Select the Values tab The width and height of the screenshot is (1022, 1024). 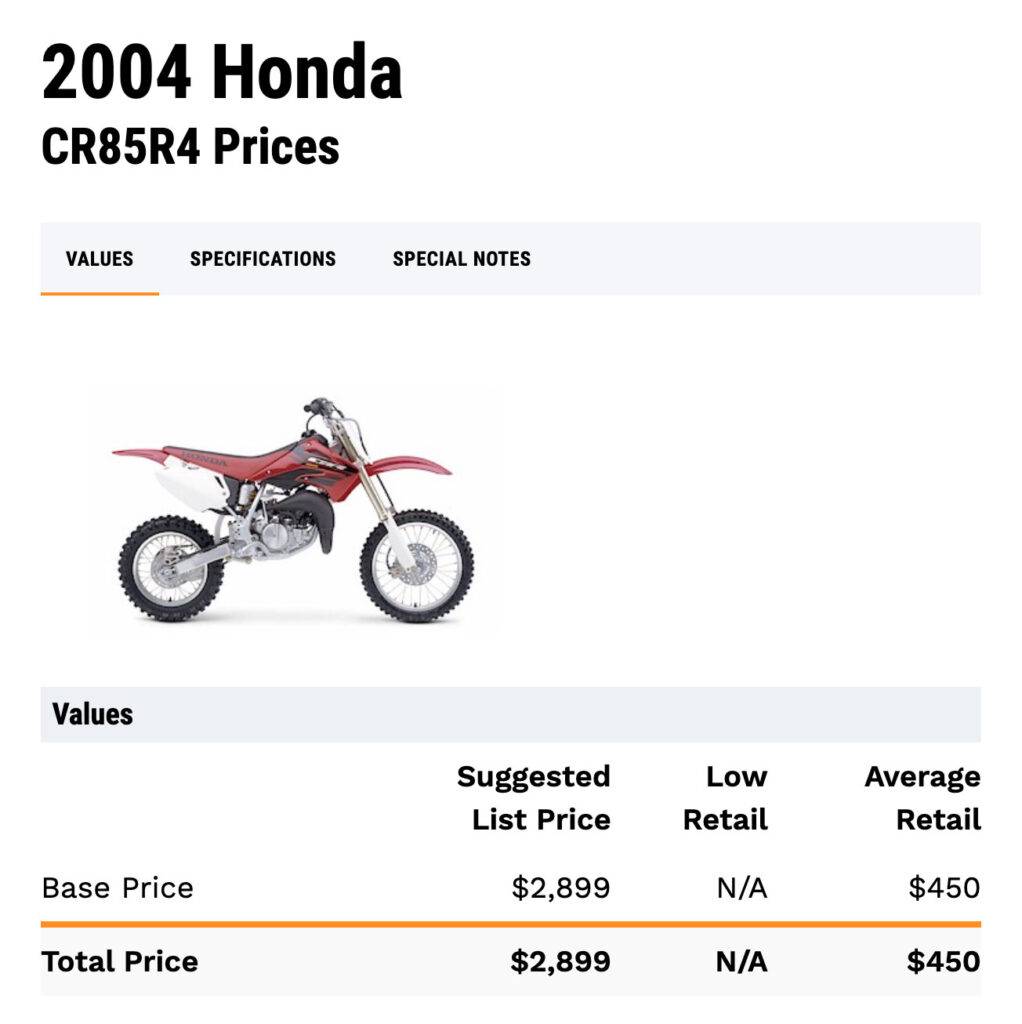coord(99,259)
